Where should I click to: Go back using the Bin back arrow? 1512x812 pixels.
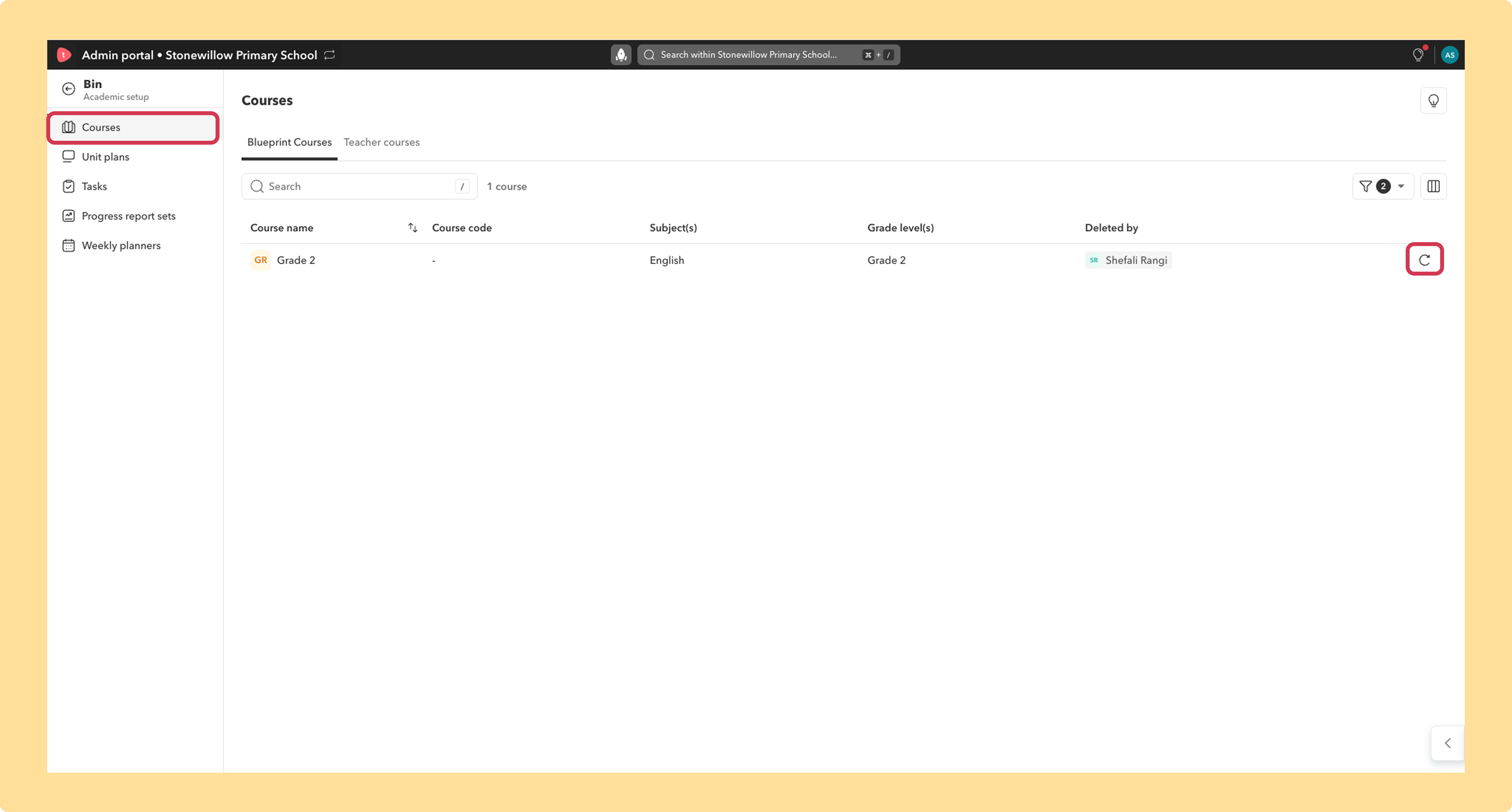(x=69, y=89)
